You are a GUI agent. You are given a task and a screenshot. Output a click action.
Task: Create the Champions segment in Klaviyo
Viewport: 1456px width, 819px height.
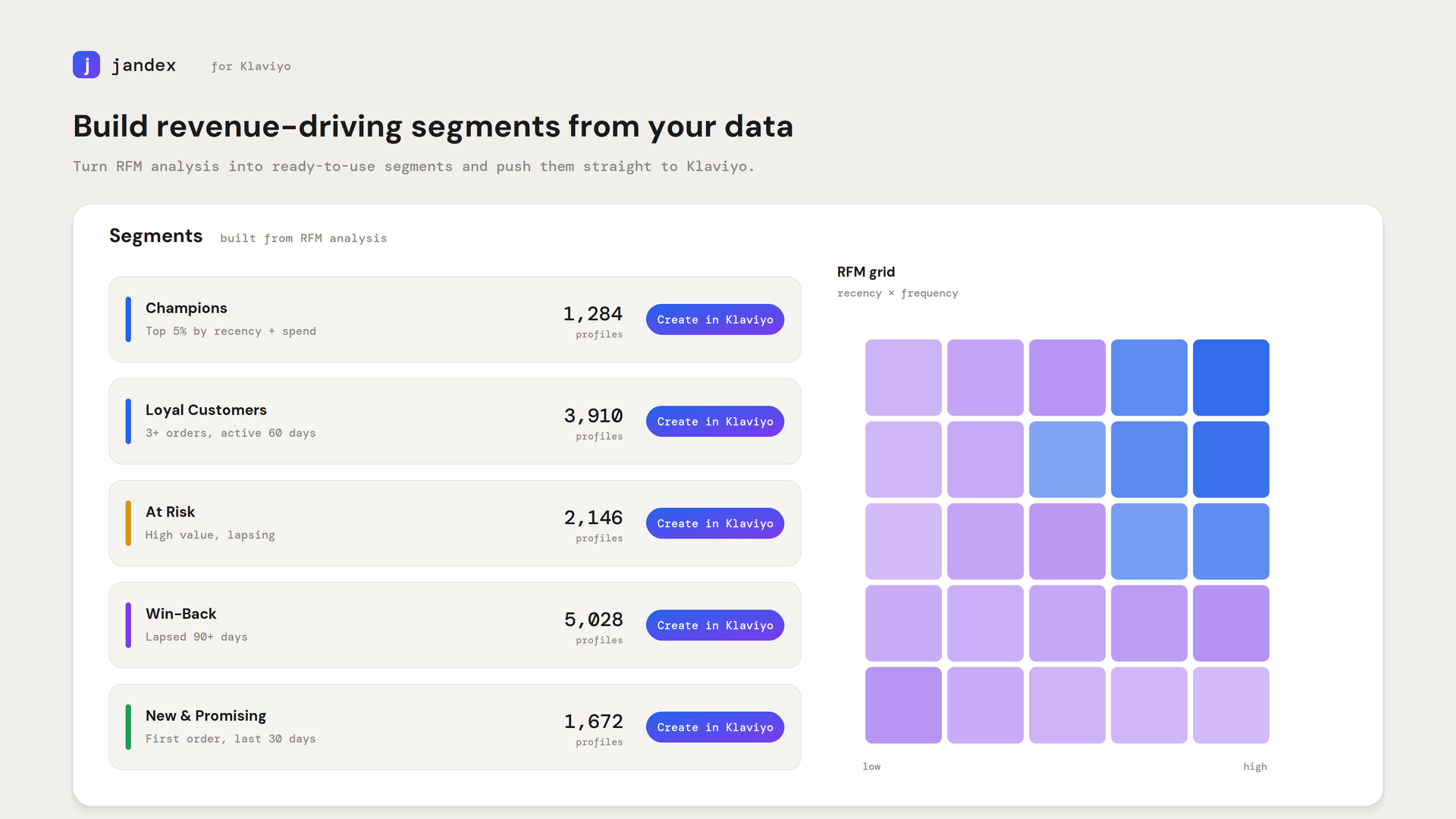coord(715,319)
